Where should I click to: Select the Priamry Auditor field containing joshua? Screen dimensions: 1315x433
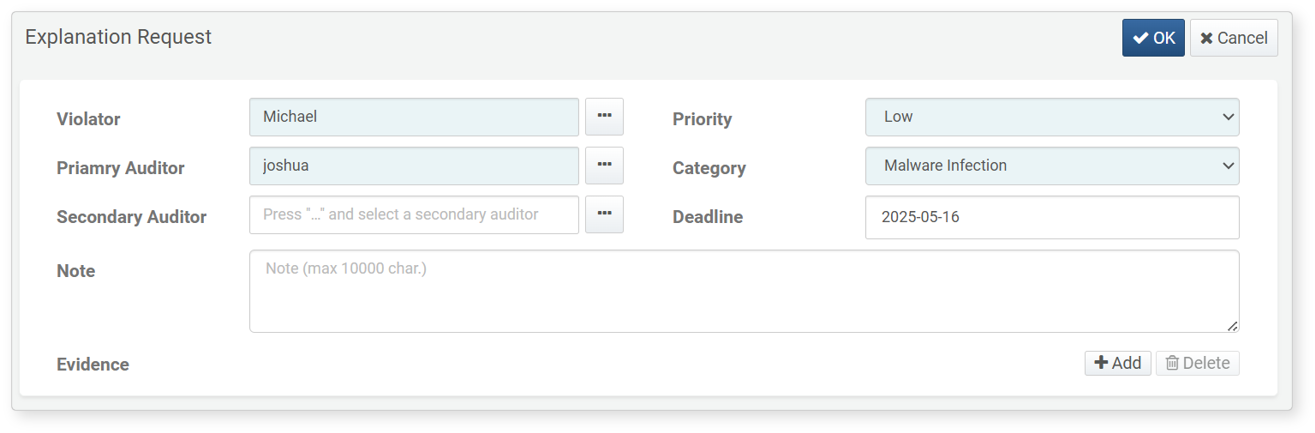click(414, 166)
